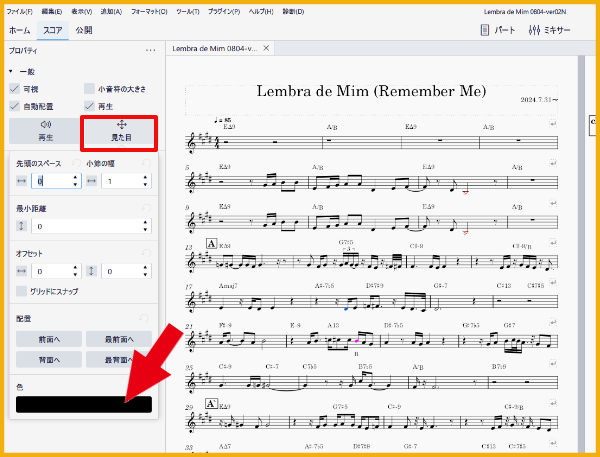Open the 追加(A) menu
The image size is (600, 457).
(x=111, y=11)
